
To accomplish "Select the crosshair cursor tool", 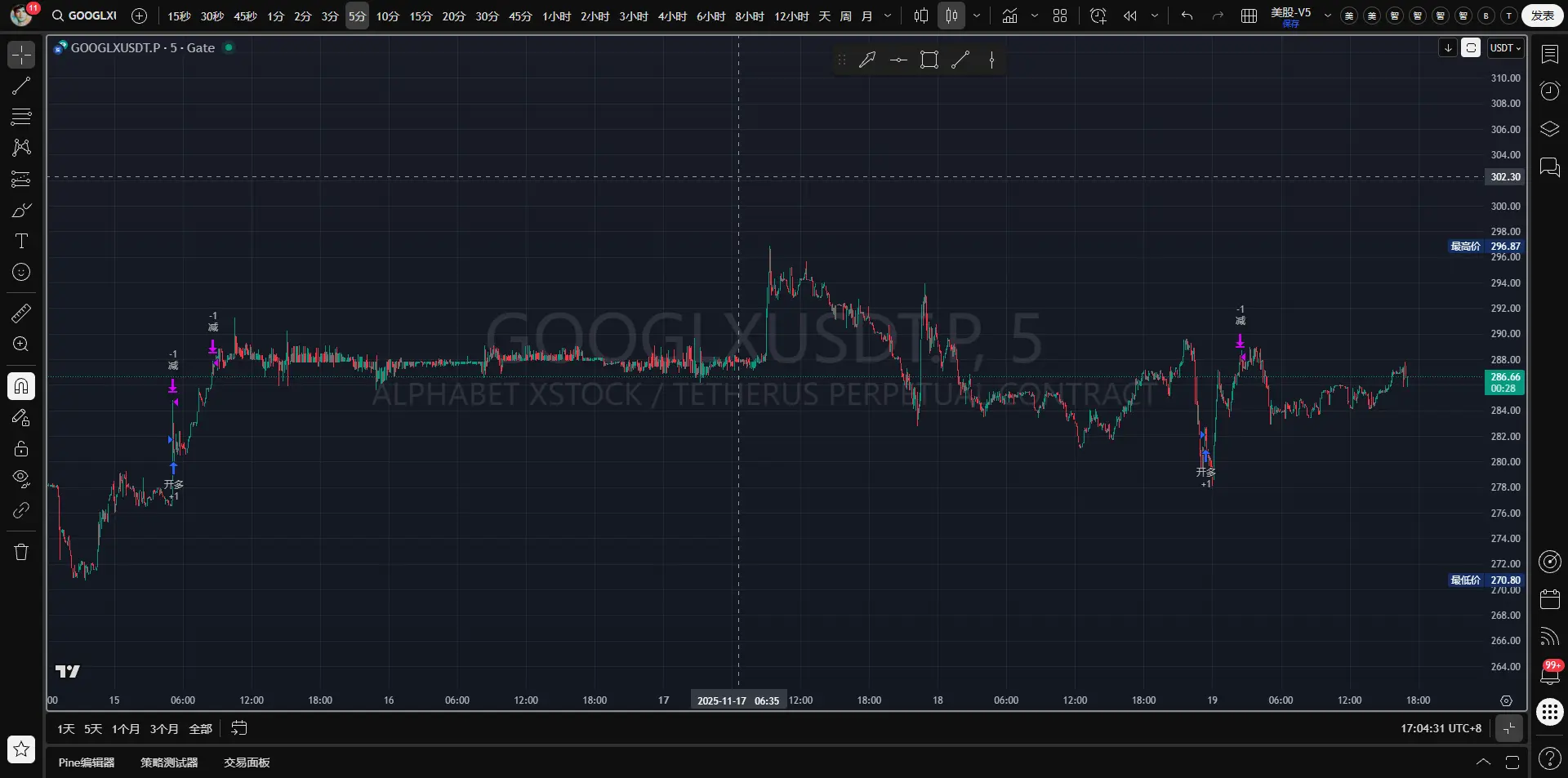I will coord(21,55).
